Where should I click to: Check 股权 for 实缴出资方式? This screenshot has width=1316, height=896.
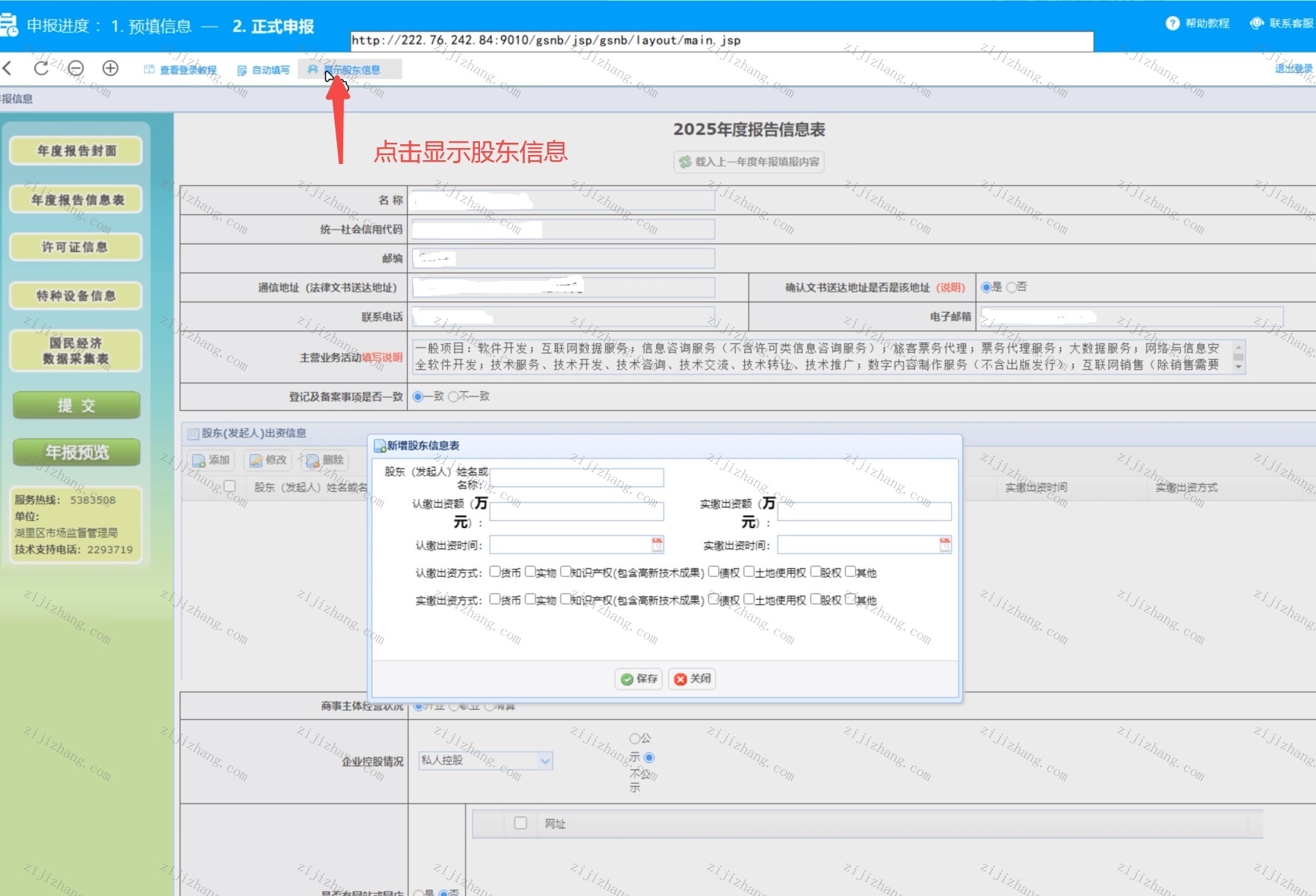(816, 599)
